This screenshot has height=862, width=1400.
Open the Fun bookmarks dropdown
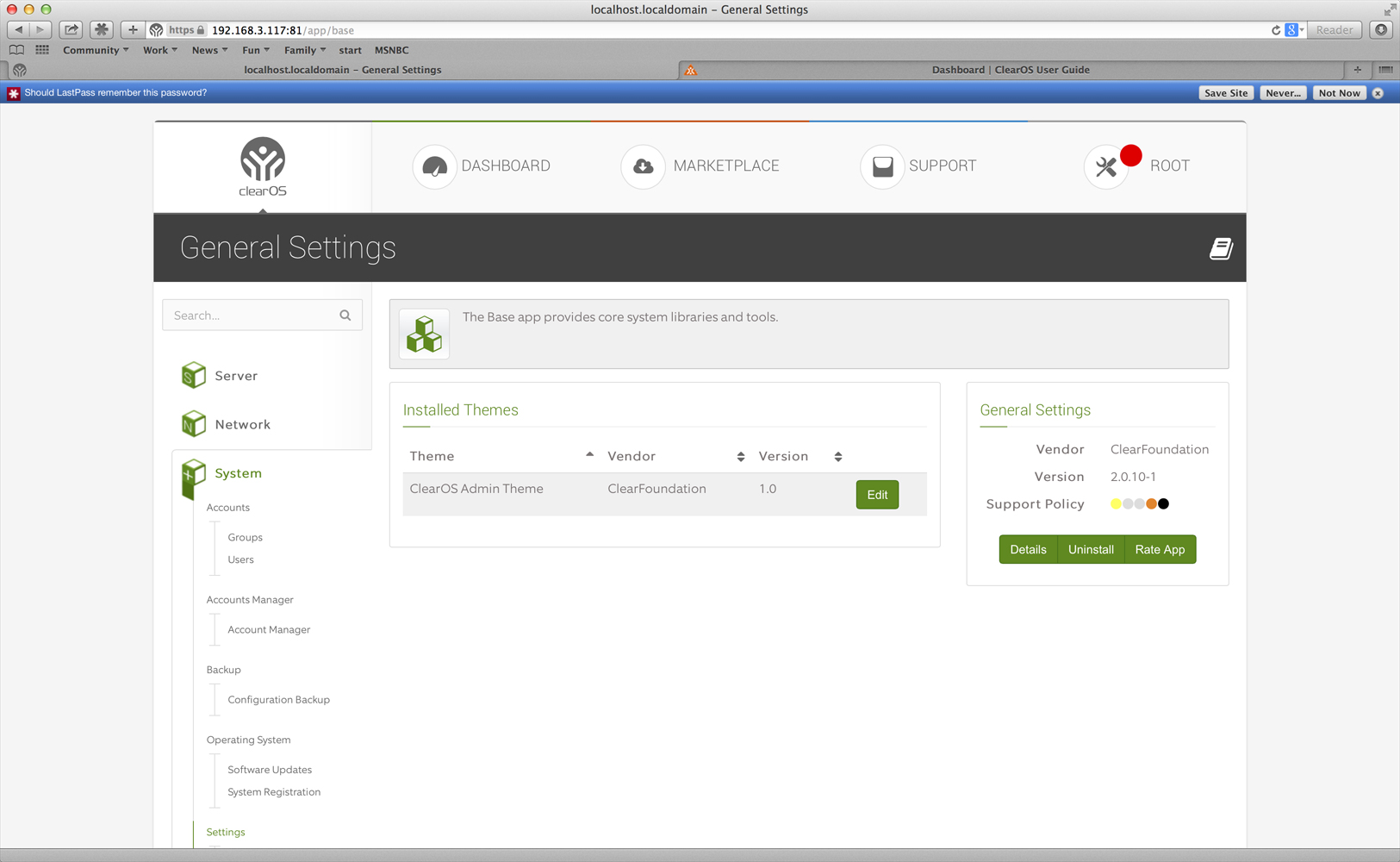point(256,50)
